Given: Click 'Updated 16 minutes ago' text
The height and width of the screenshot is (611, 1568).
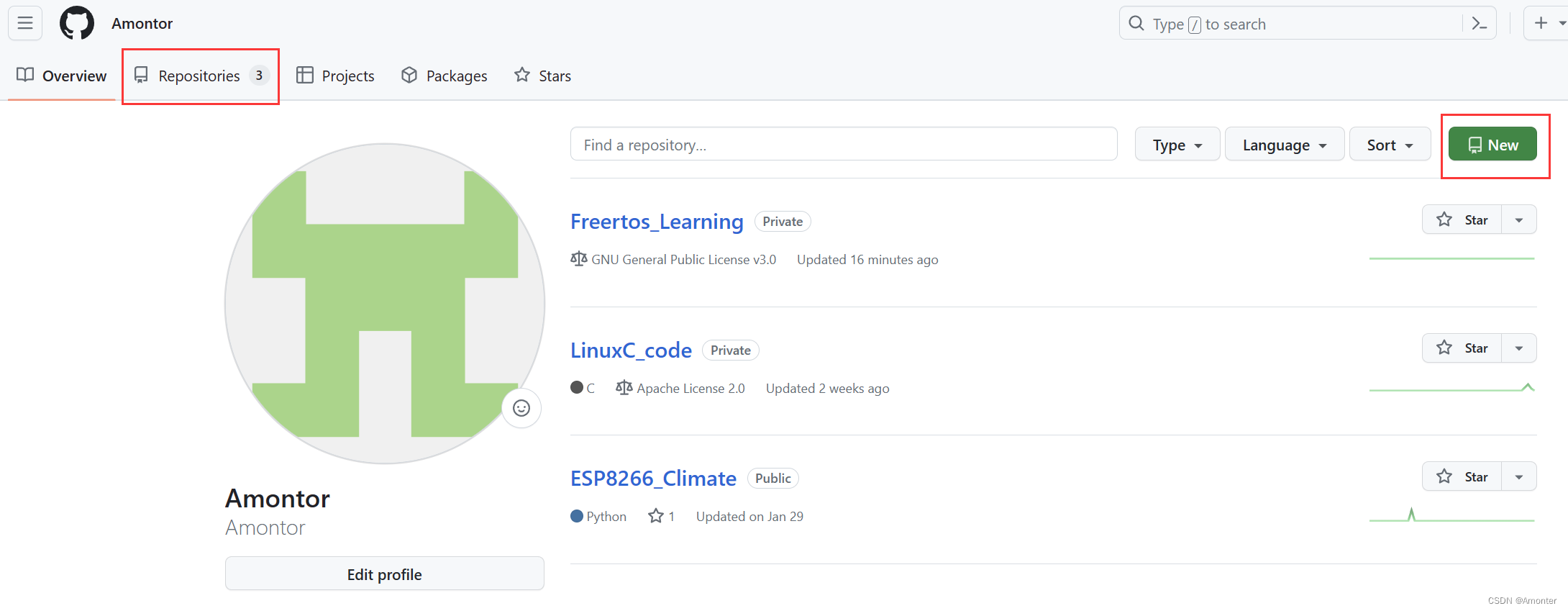Looking at the screenshot, I should 867,260.
